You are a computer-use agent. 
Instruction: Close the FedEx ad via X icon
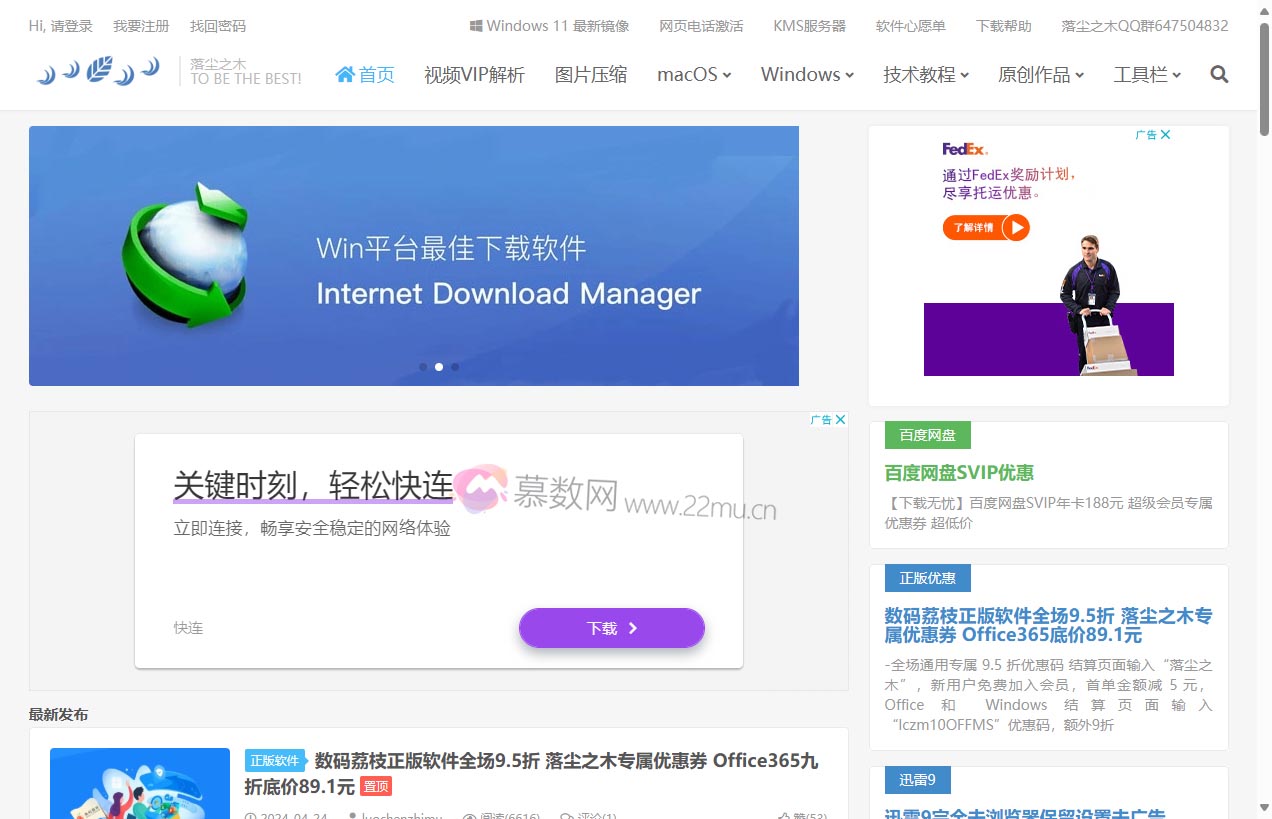click(1165, 135)
